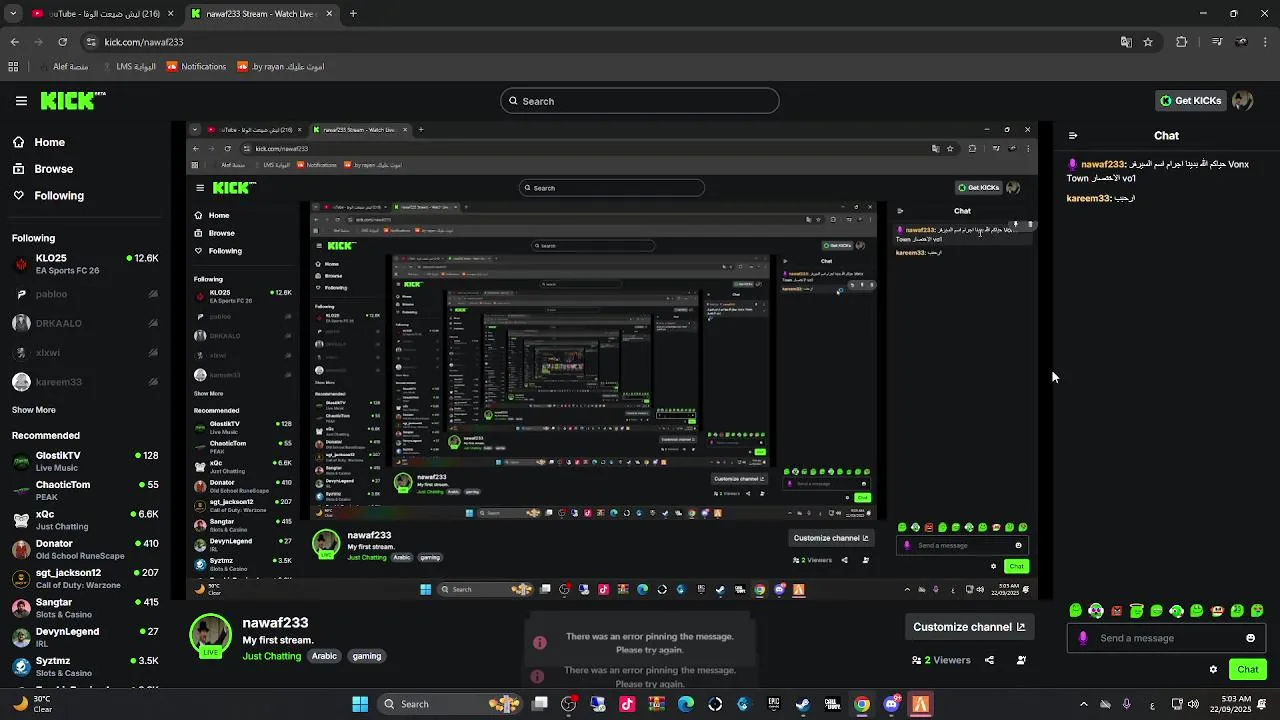Viewport: 1280px width, 720px height.
Task: Open the profile avatar menu beside Get KICKs
Action: point(1242,100)
